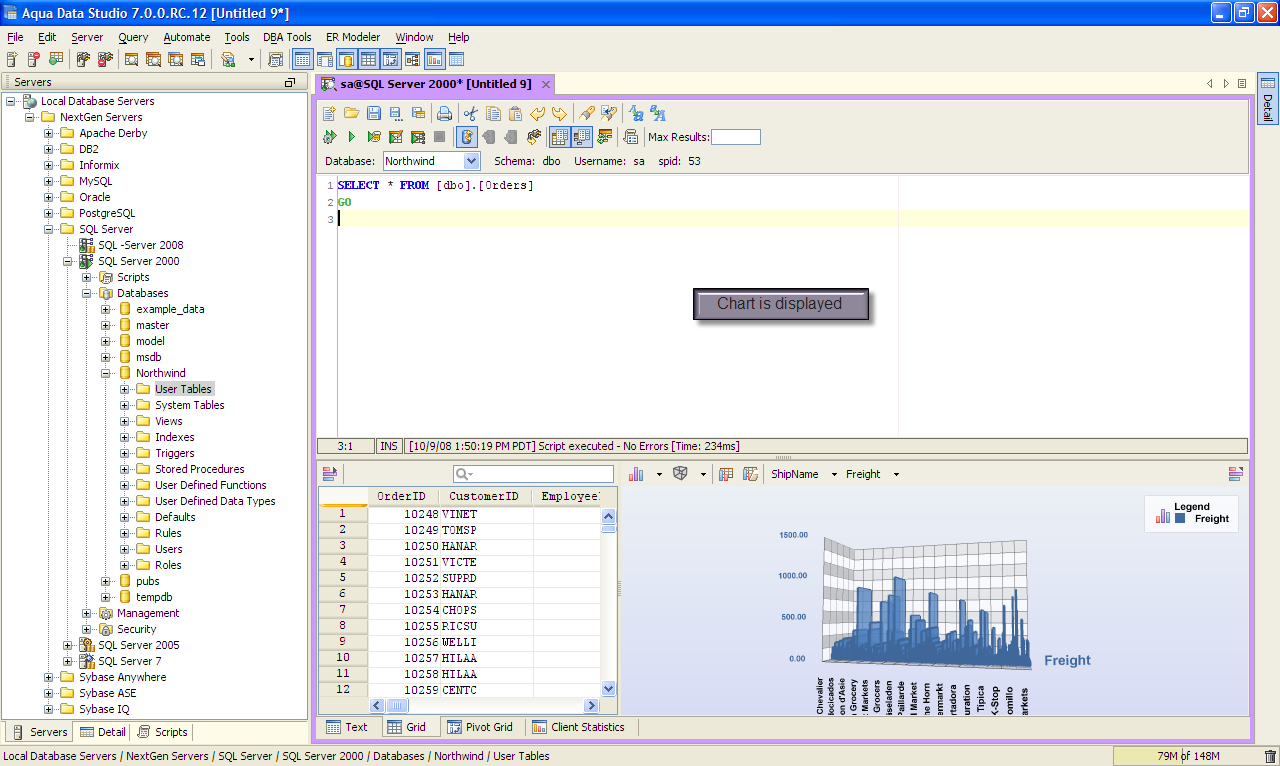Screen dimensions: 1280x766
Task: Toggle the chart view button in main toolbar
Action: (x=434, y=60)
